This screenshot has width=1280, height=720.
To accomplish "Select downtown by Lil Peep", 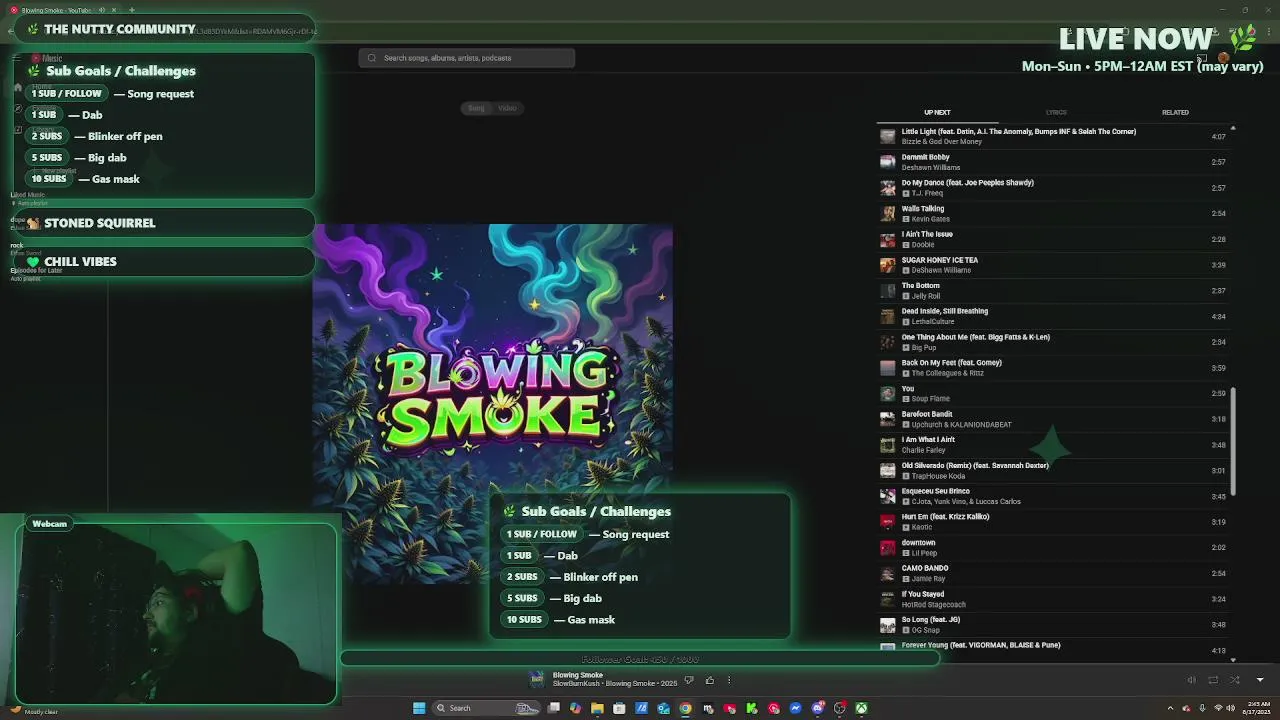I will pos(1054,548).
